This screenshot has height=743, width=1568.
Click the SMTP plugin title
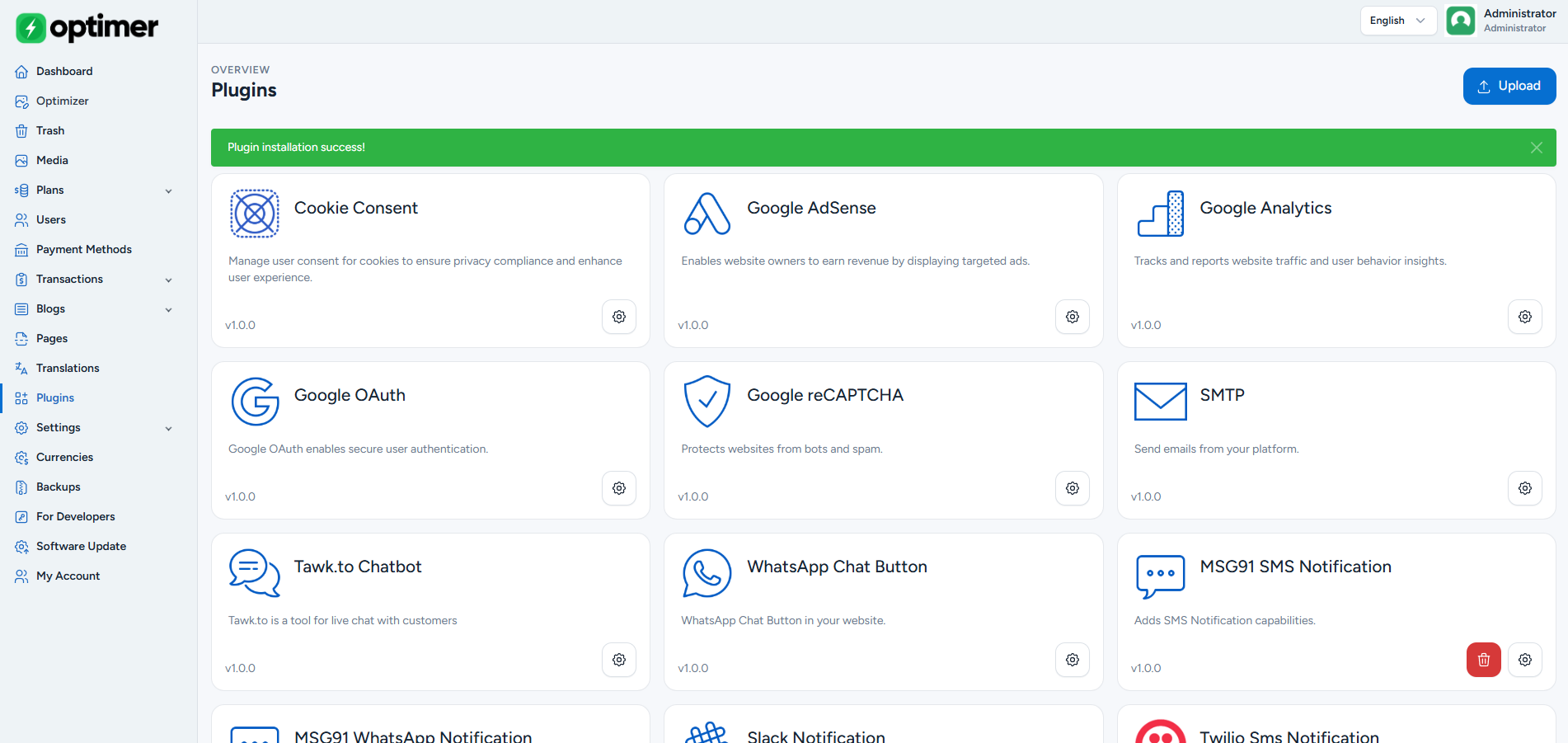pos(1222,395)
